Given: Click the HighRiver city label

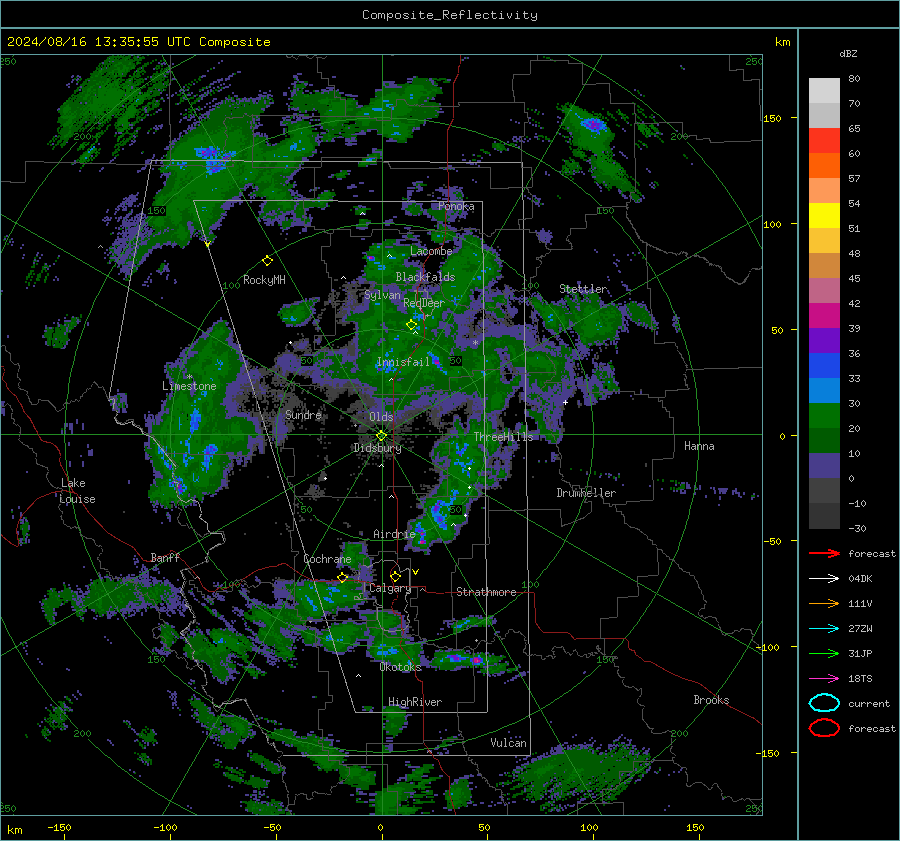Looking at the screenshot, I should pyautogui.click(x=415, y=702).
